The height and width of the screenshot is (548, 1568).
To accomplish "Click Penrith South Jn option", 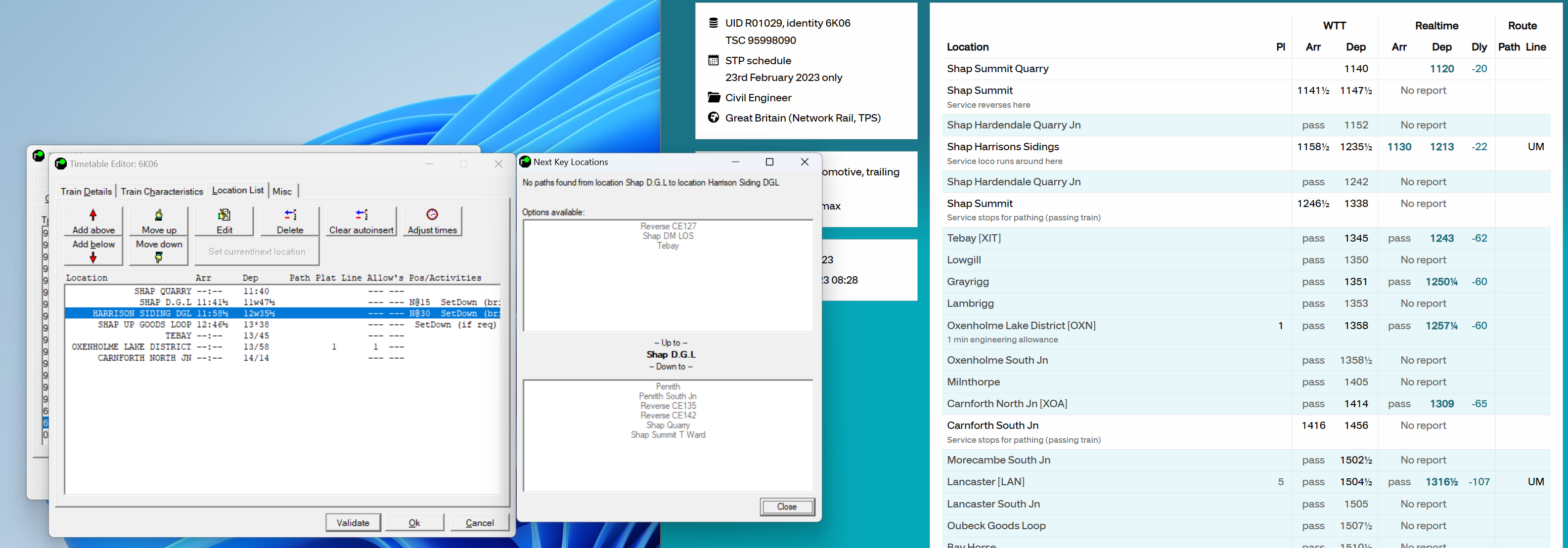I will (668, 396).
